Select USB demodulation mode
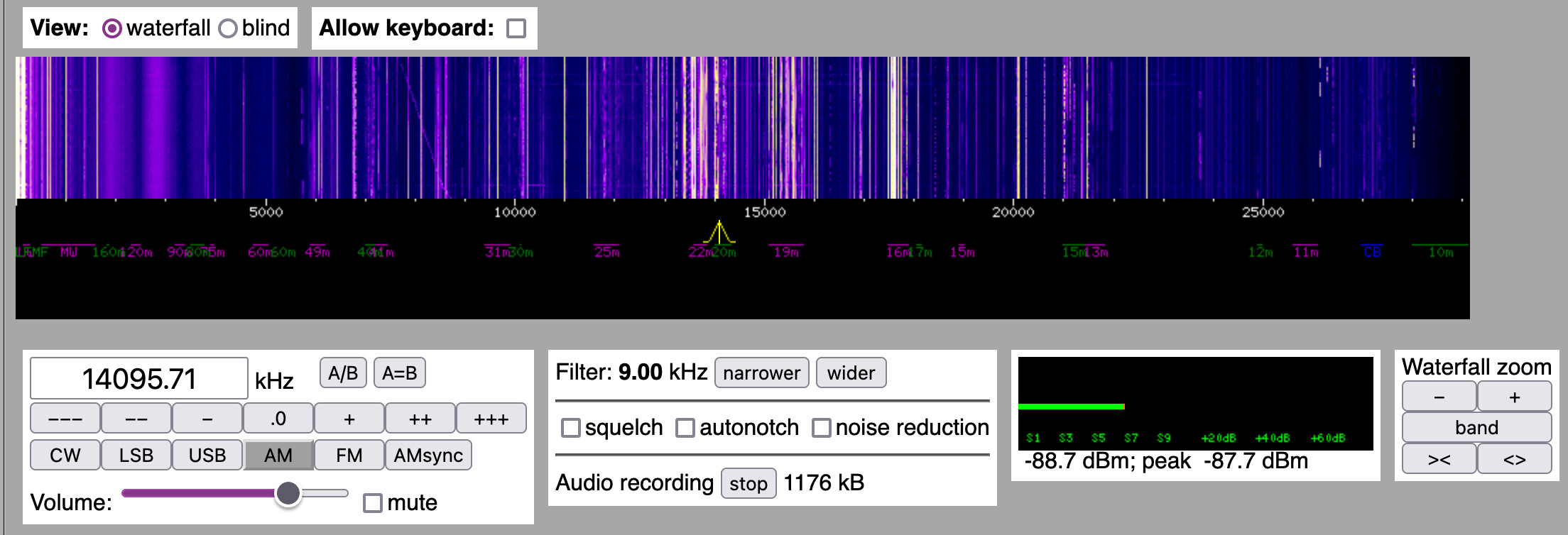 tap(207, 456)
